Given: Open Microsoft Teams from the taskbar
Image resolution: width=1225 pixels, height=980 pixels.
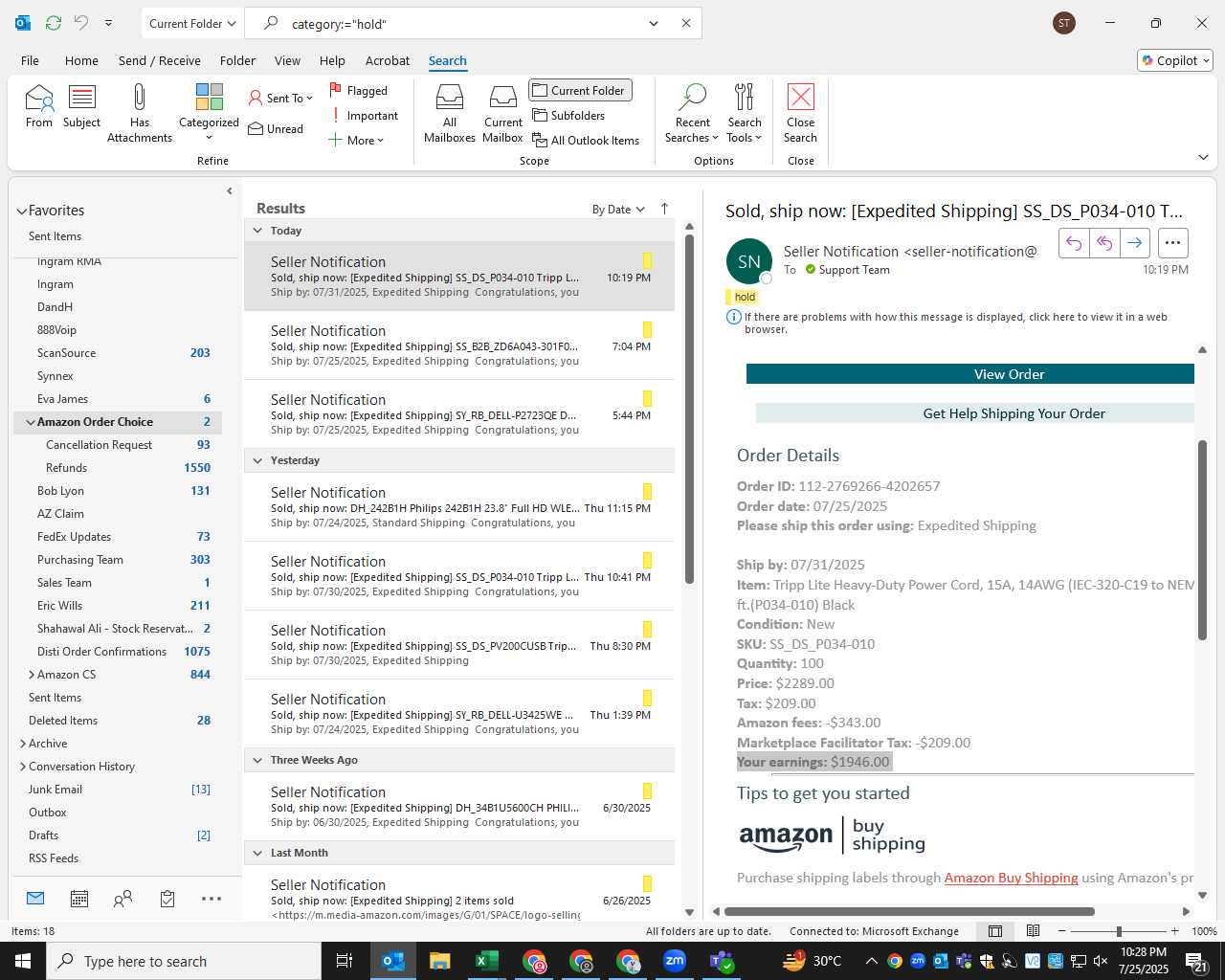Looking at the screenshot, I should [722, 961].
